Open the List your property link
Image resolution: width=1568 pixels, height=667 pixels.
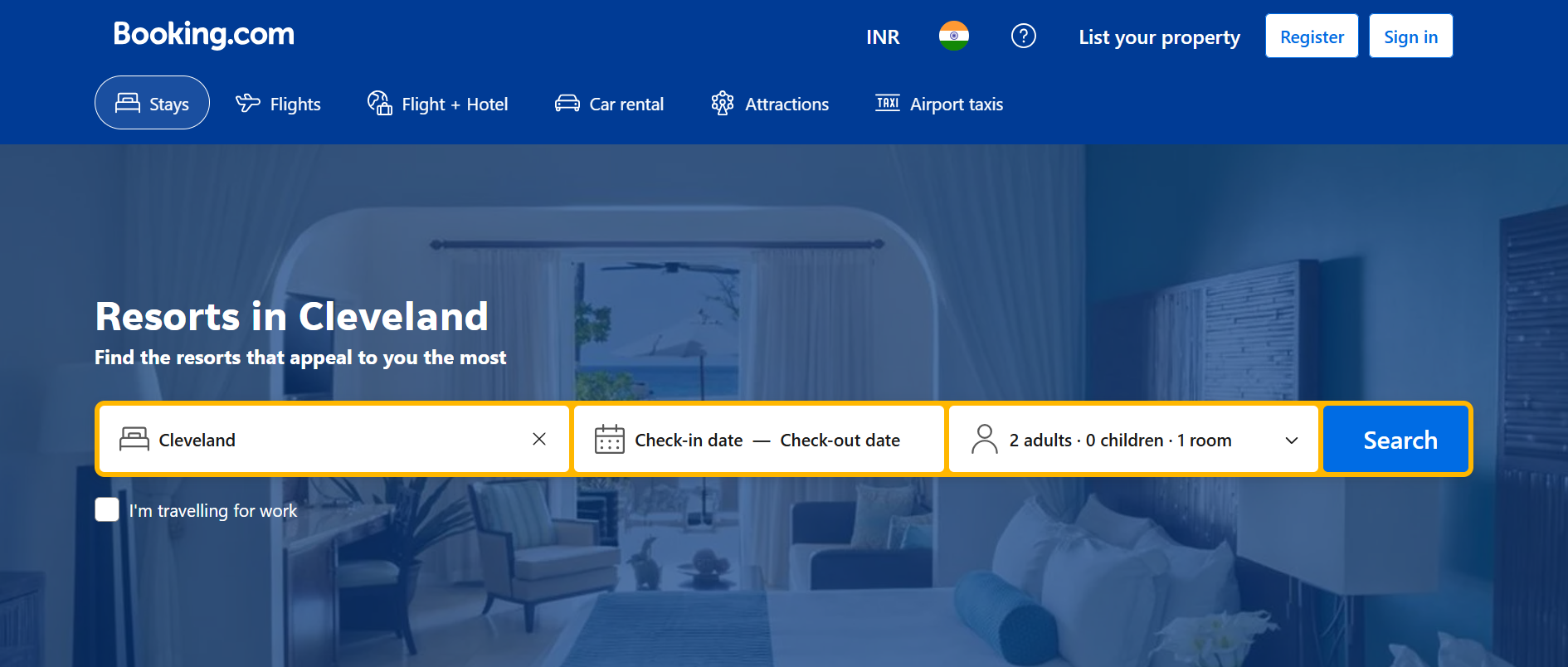(1159, 37)
